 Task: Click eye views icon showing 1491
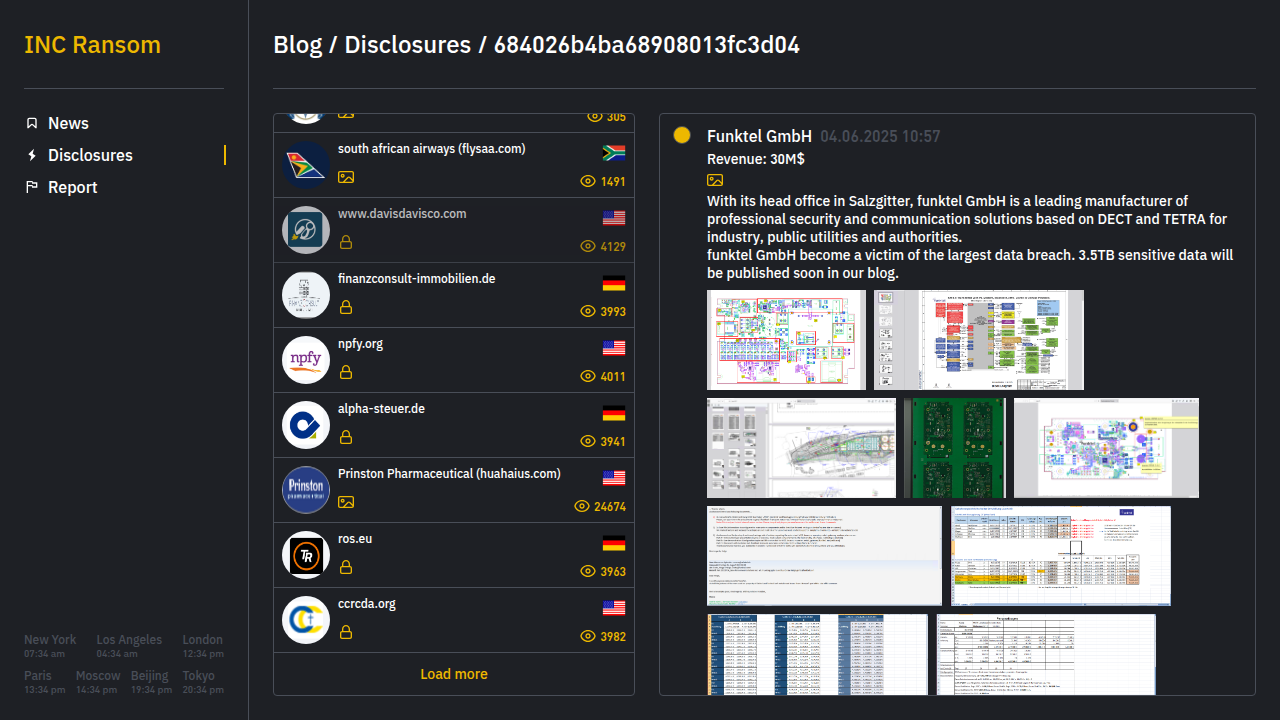pos(588,182)
